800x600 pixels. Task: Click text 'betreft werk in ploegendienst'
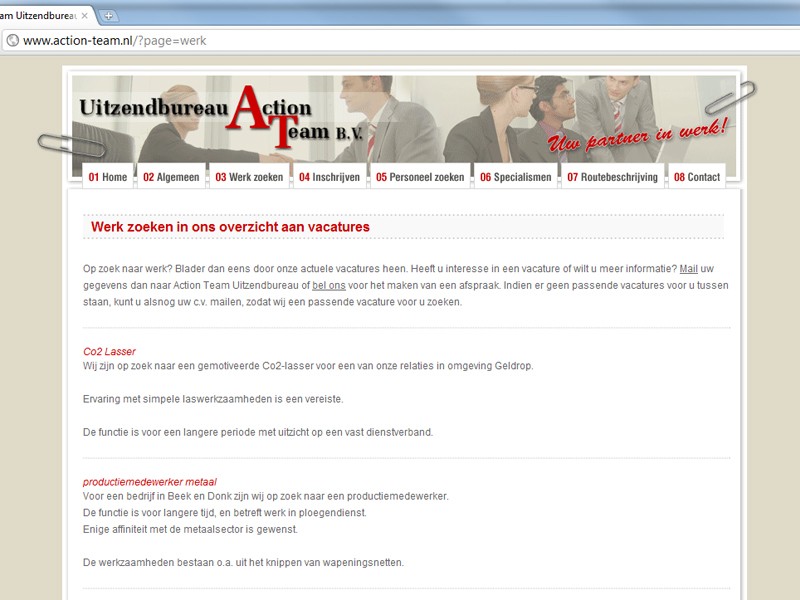299,512
